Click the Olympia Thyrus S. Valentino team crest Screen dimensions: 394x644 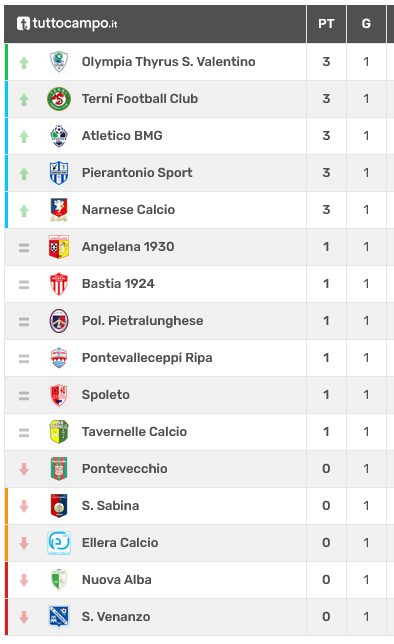pos(59,62)
